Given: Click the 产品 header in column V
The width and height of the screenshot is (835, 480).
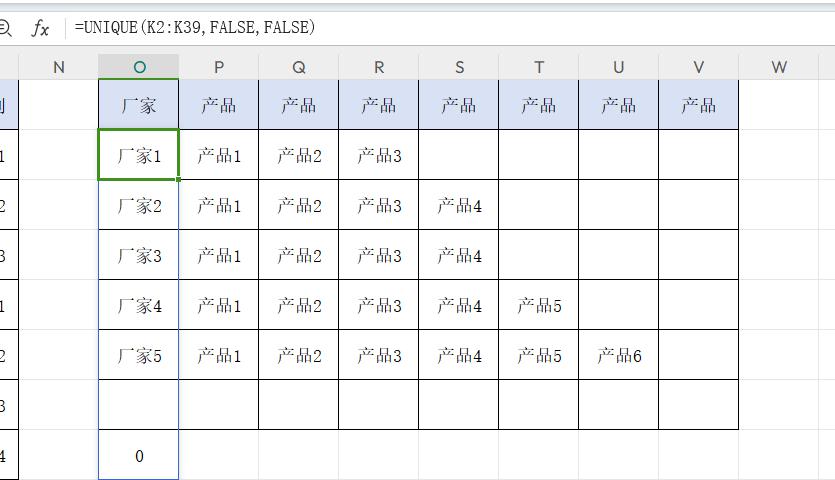Looking at the screenshot, I should pos(699,105).
